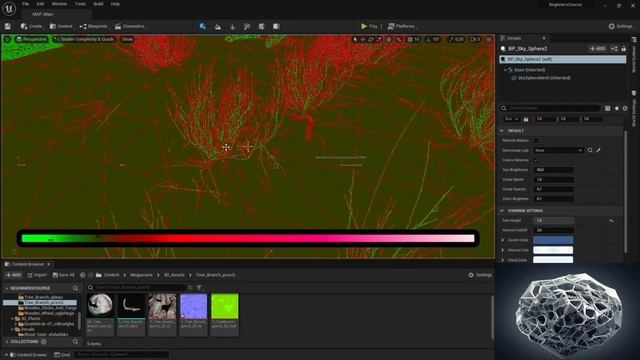The image size is (640, 360).
Task: Toggle Refresh Material checkbox
Action: point(536,140)
